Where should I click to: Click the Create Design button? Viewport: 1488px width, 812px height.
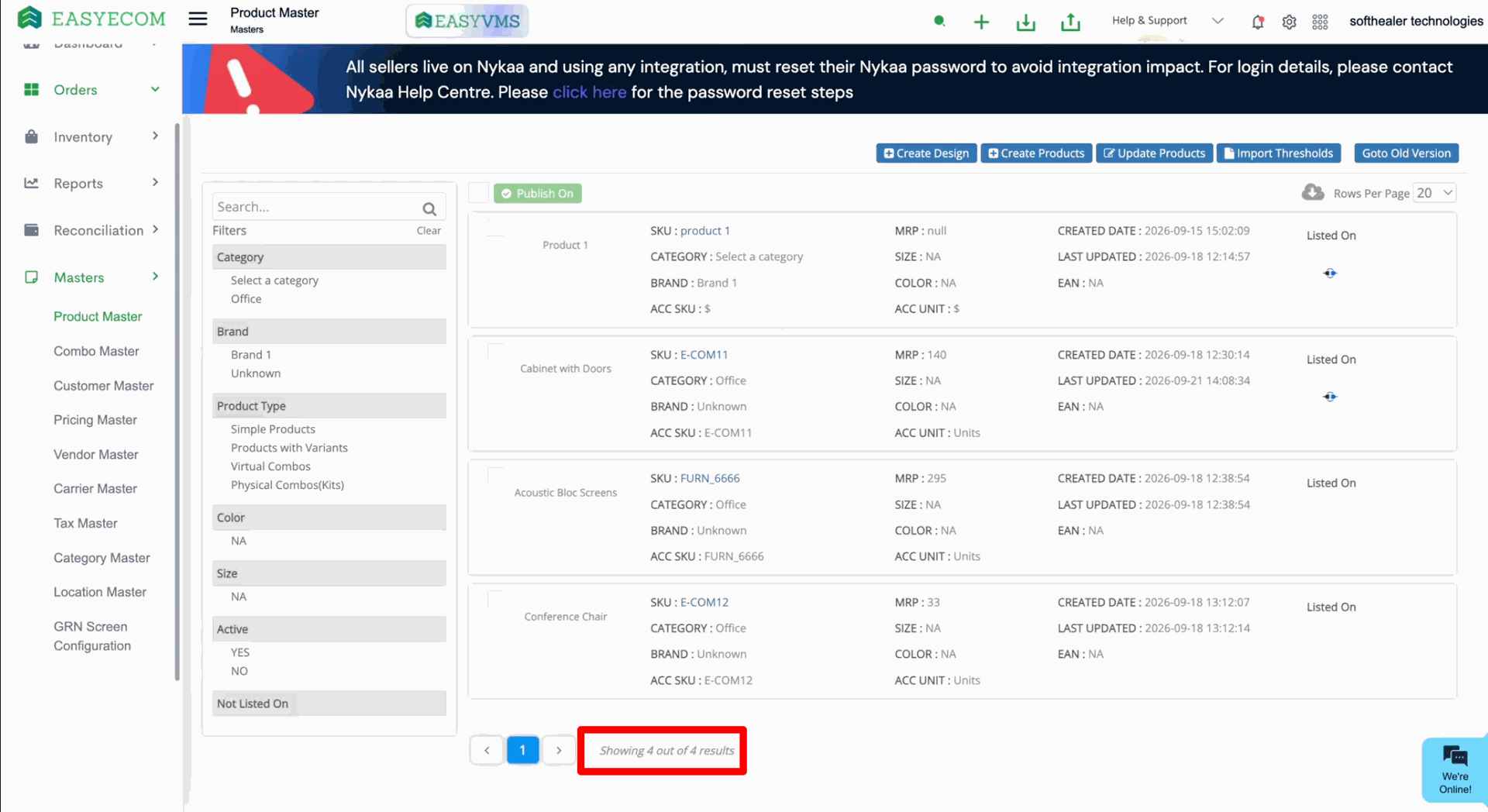926,153
